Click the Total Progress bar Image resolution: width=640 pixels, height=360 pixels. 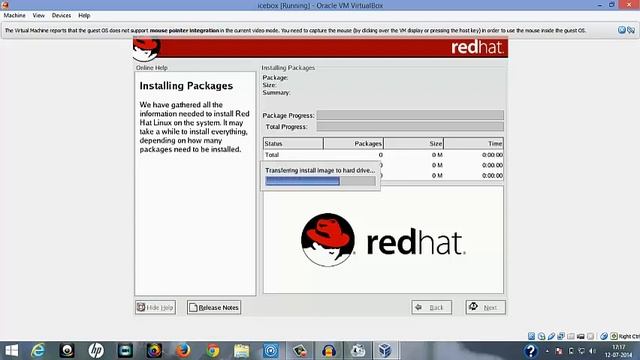410,127
